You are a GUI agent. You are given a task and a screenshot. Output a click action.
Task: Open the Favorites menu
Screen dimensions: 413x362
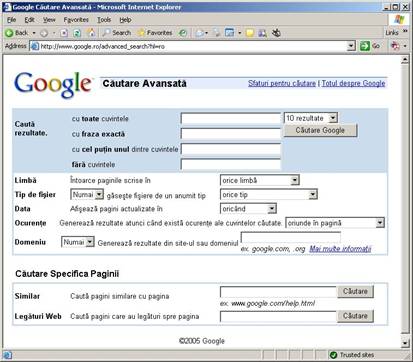click(x=76, y=20)
